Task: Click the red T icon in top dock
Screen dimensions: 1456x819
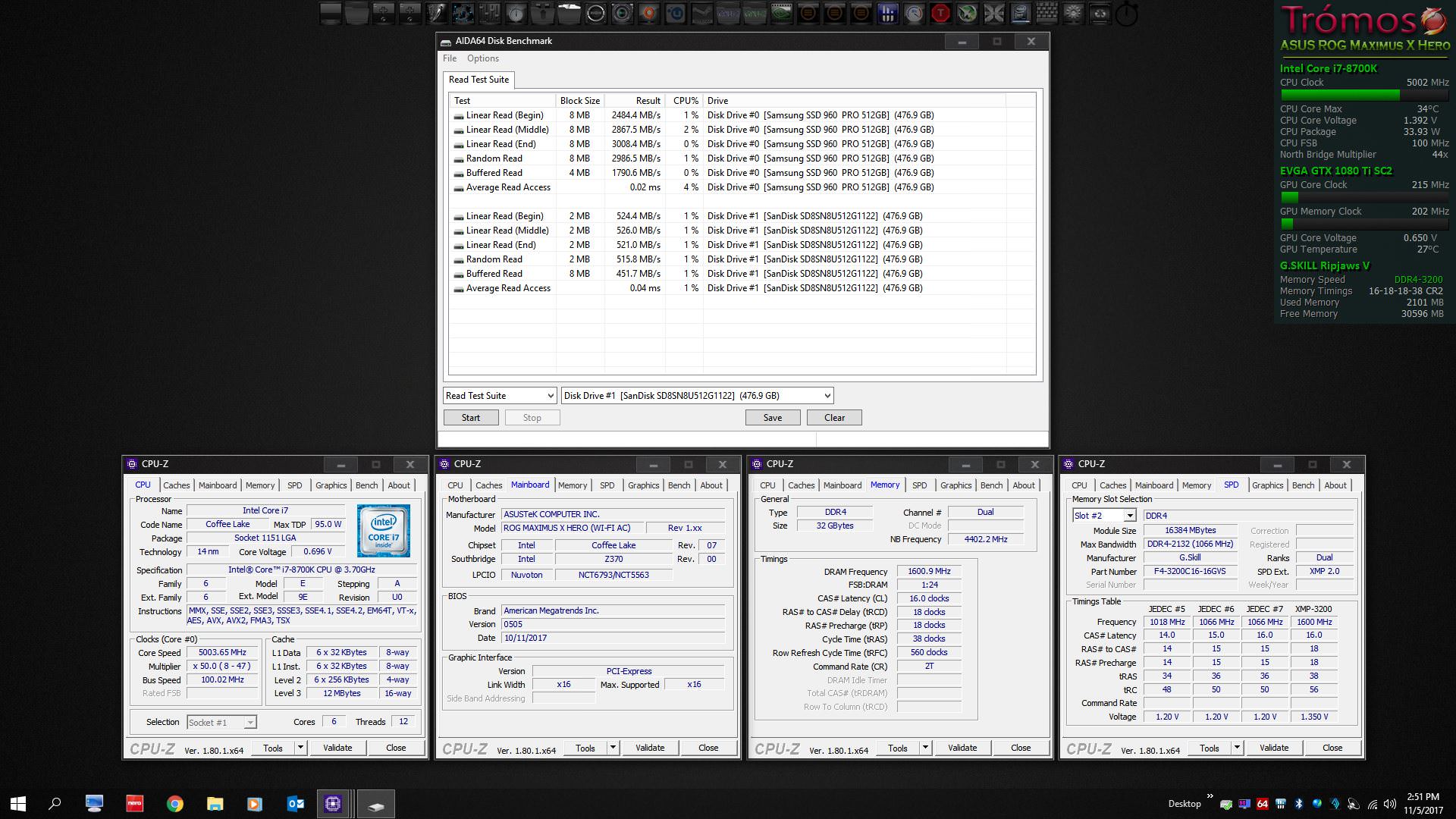Action: (940, 13)
